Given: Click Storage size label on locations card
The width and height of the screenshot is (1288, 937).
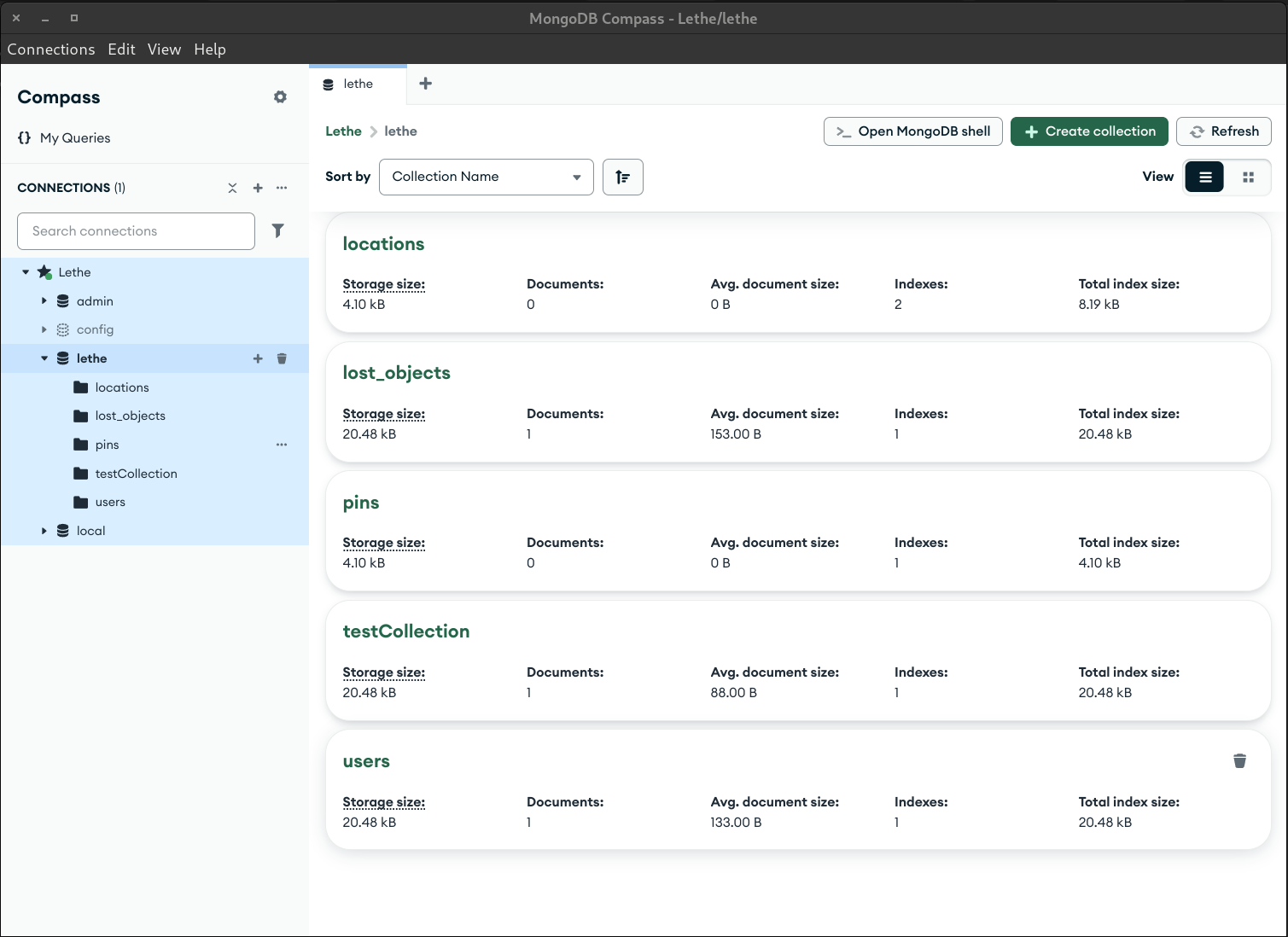Looking at the screenshot, I should (x=383, y=284).
